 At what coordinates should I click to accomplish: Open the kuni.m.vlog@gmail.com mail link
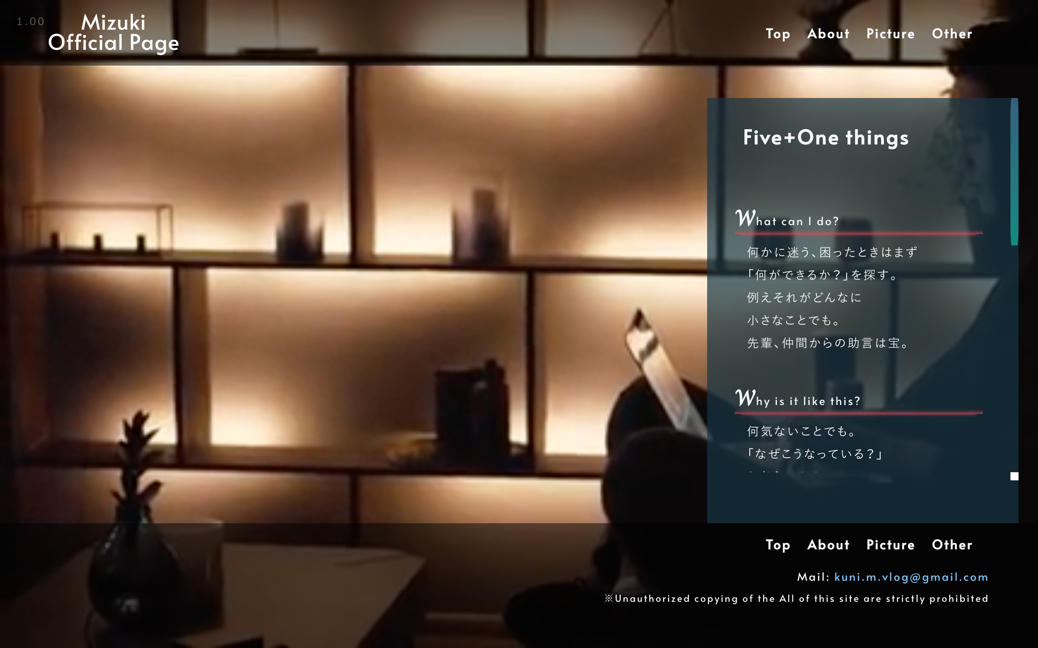click(911, 577)
